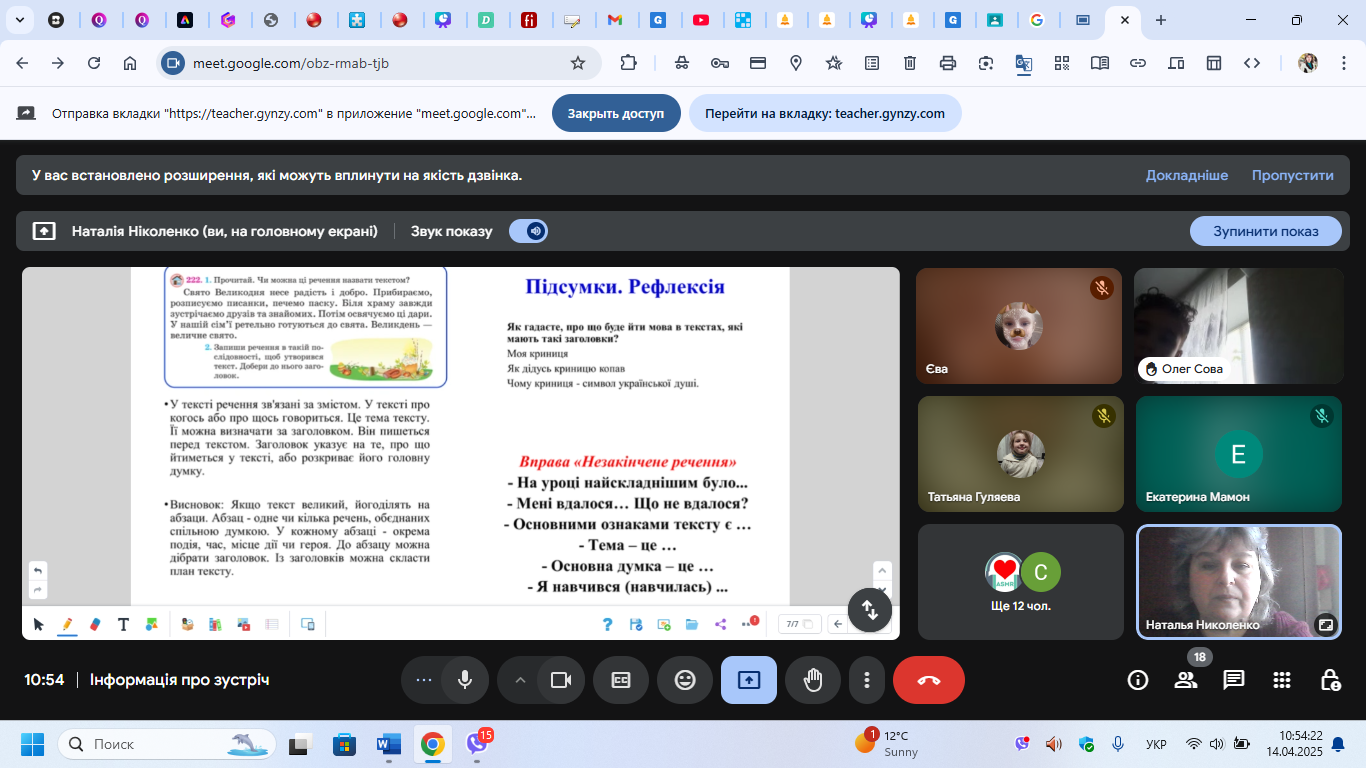Open the notifications bell in the system tray
Viewport: 1366px width, 768px height.
point(1337,744)
